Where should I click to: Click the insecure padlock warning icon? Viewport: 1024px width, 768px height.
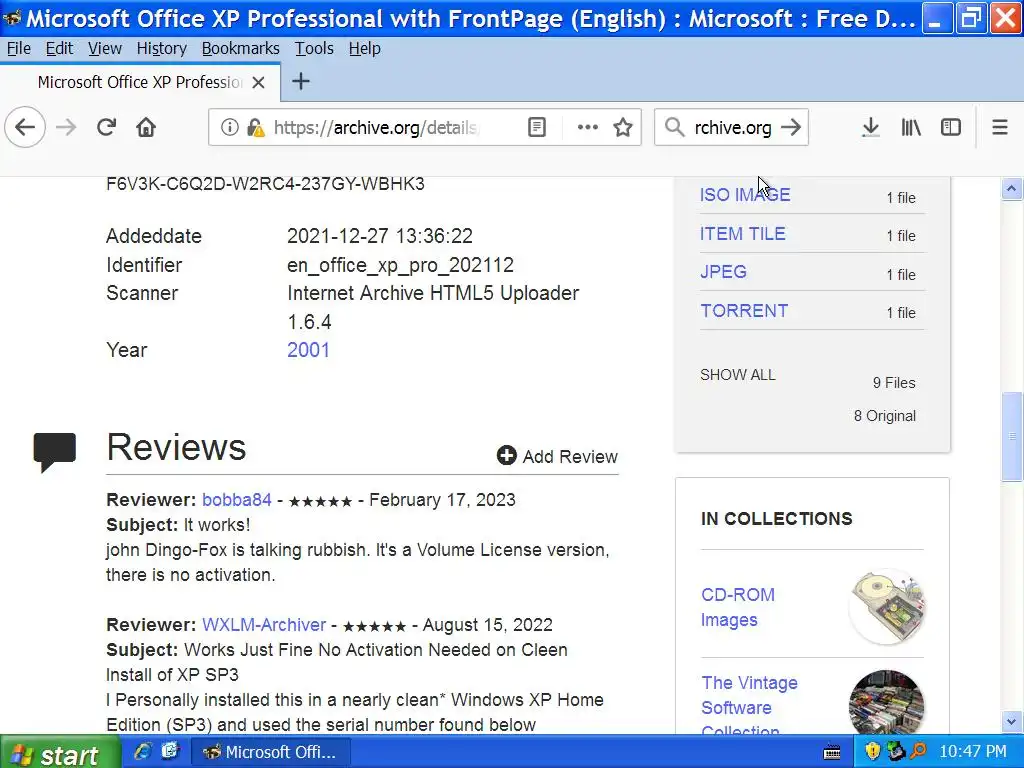tap(255, 127)
